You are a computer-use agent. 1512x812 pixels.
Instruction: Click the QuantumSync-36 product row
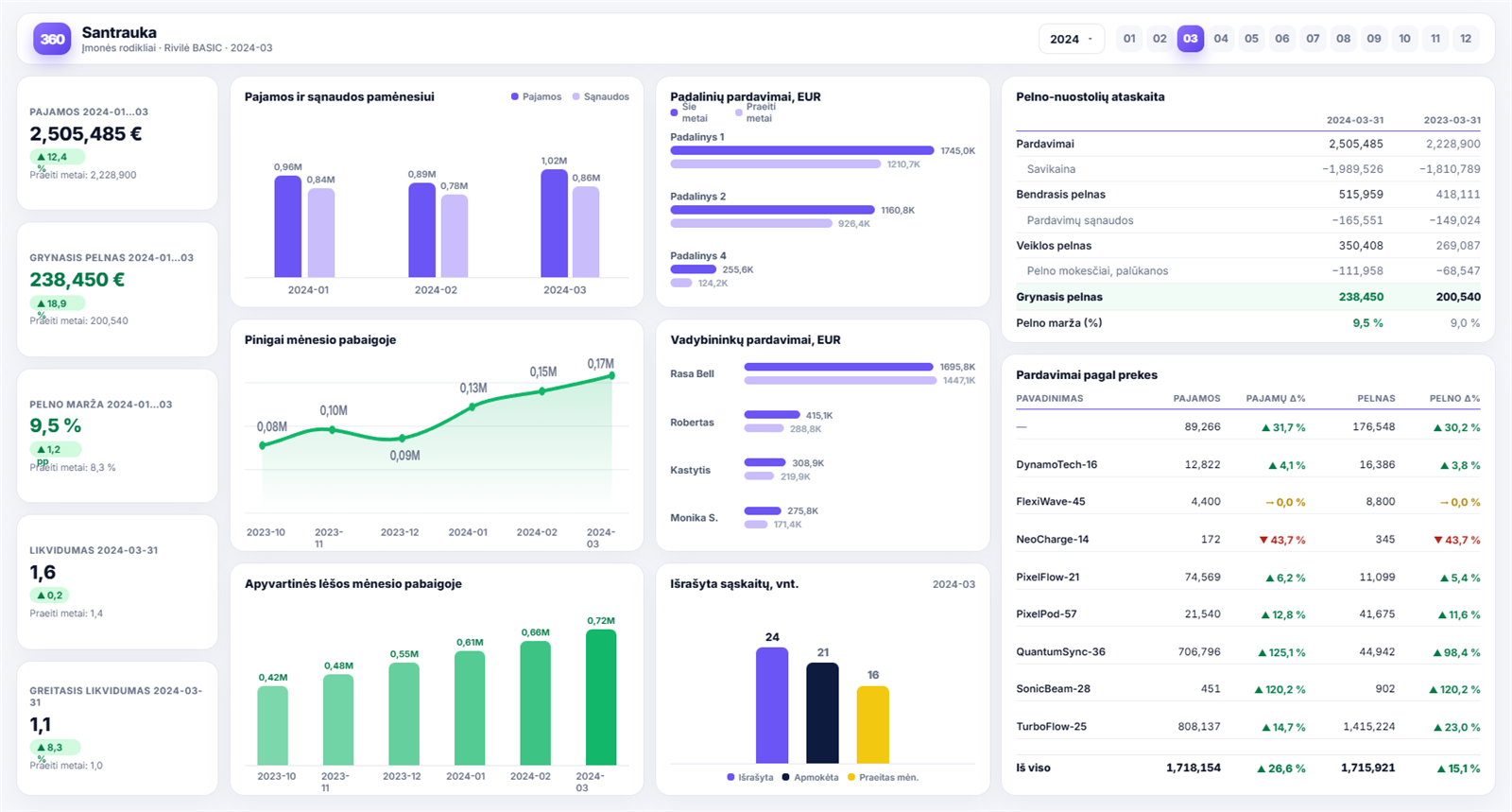(1248, 652)
